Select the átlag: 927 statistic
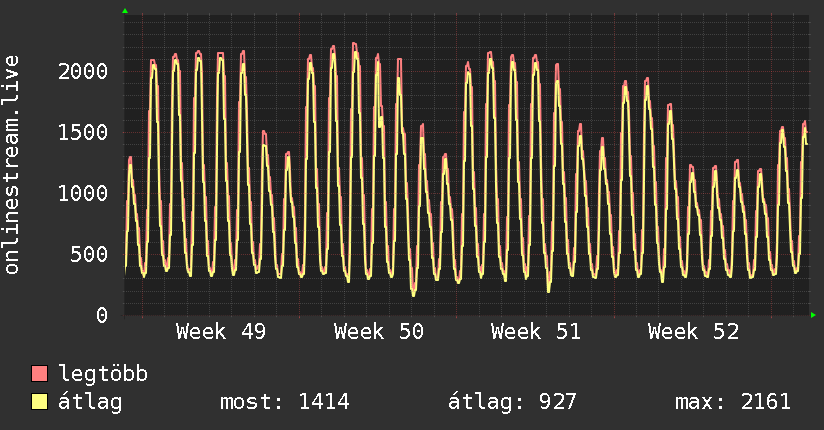 click(512, 402)
